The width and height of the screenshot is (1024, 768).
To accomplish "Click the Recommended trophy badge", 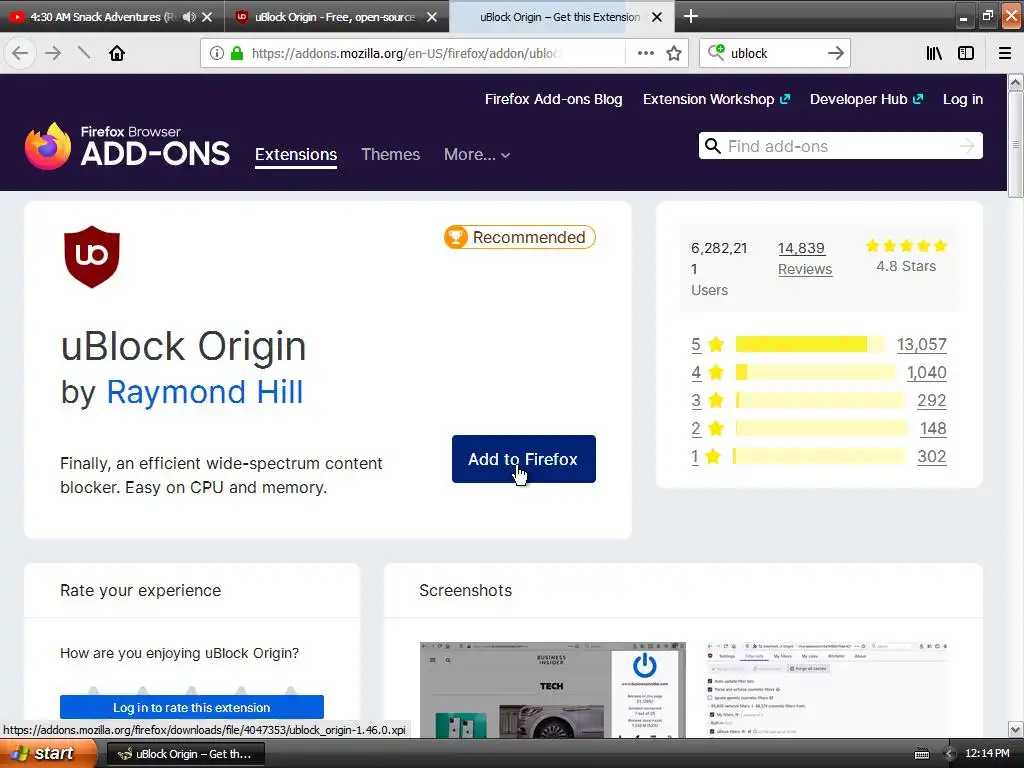I will (520, 237).
